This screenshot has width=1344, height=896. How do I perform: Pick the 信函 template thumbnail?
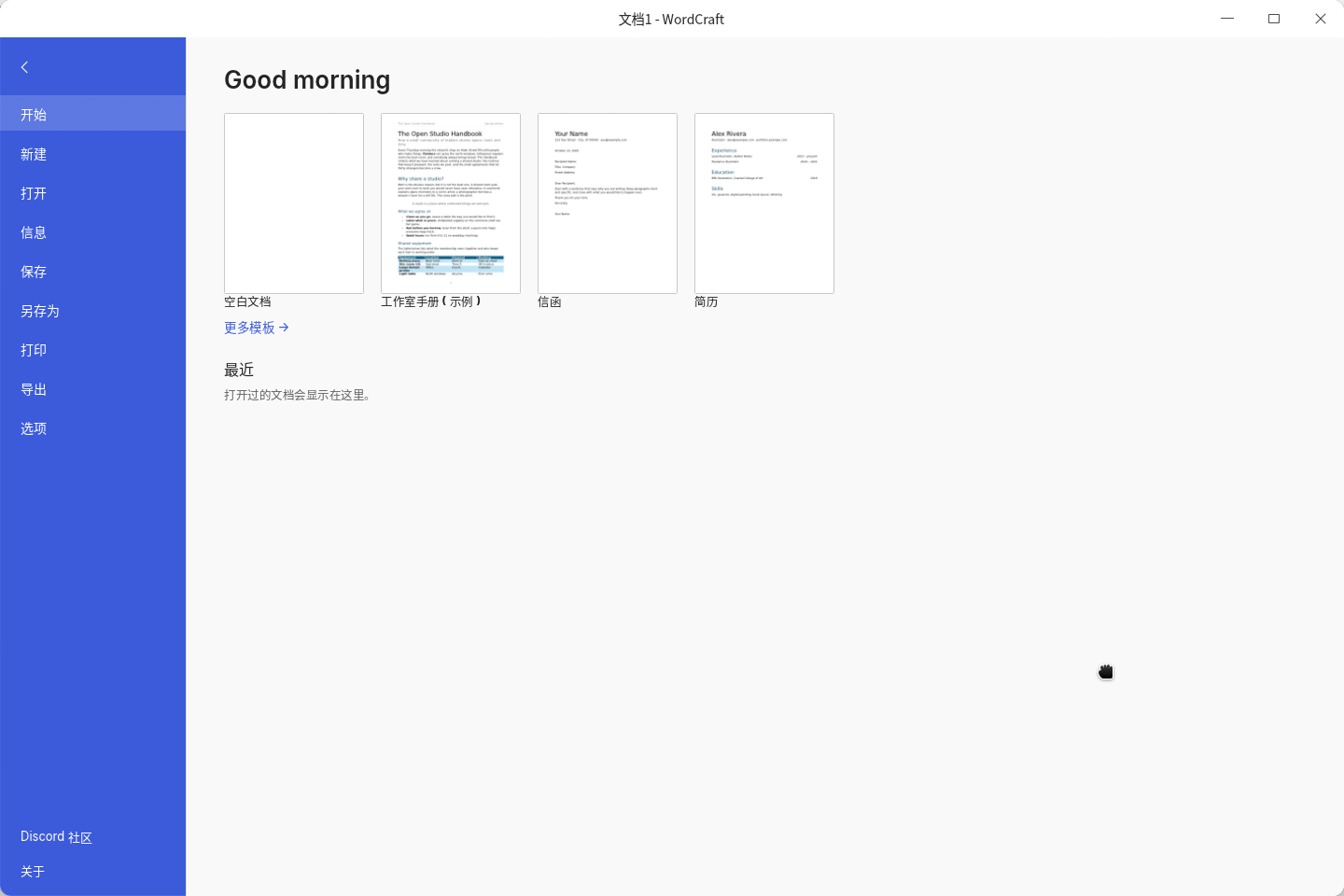point(608,203)
